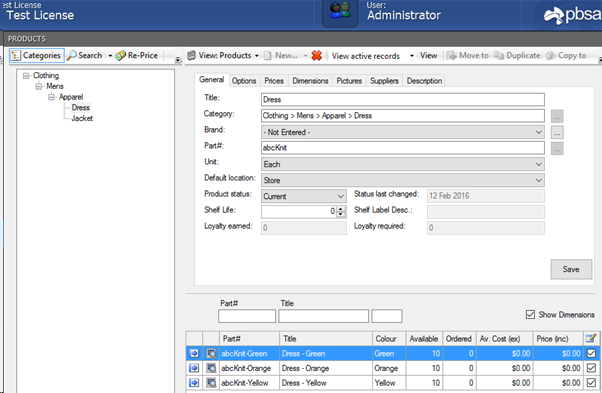Click the pbsa logo
Screen dimensions: 602x393
tap(572, 15)
